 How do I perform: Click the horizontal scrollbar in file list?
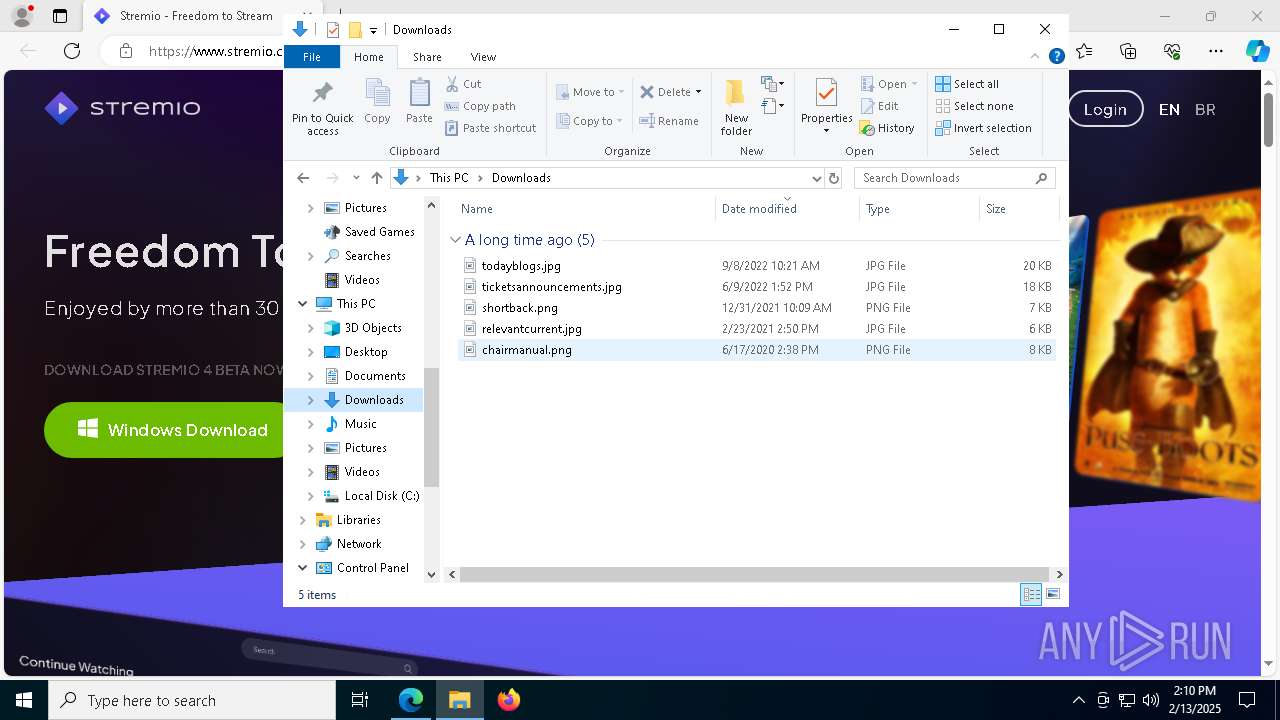pyautogui.click(x=755, y=575)
